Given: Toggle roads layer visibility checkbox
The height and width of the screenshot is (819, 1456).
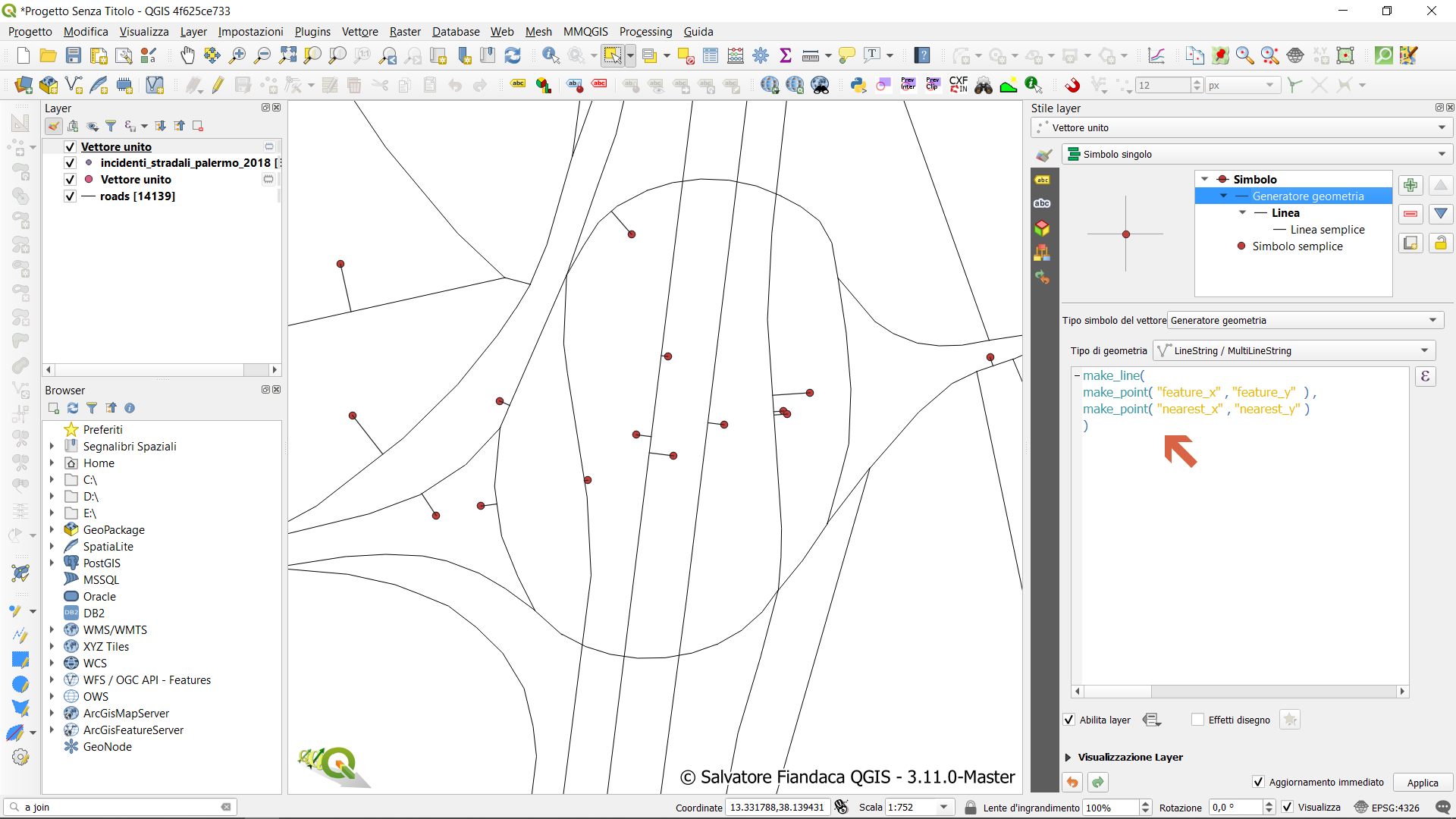Looking at the screenshot, I should click(x=70, y=196).
